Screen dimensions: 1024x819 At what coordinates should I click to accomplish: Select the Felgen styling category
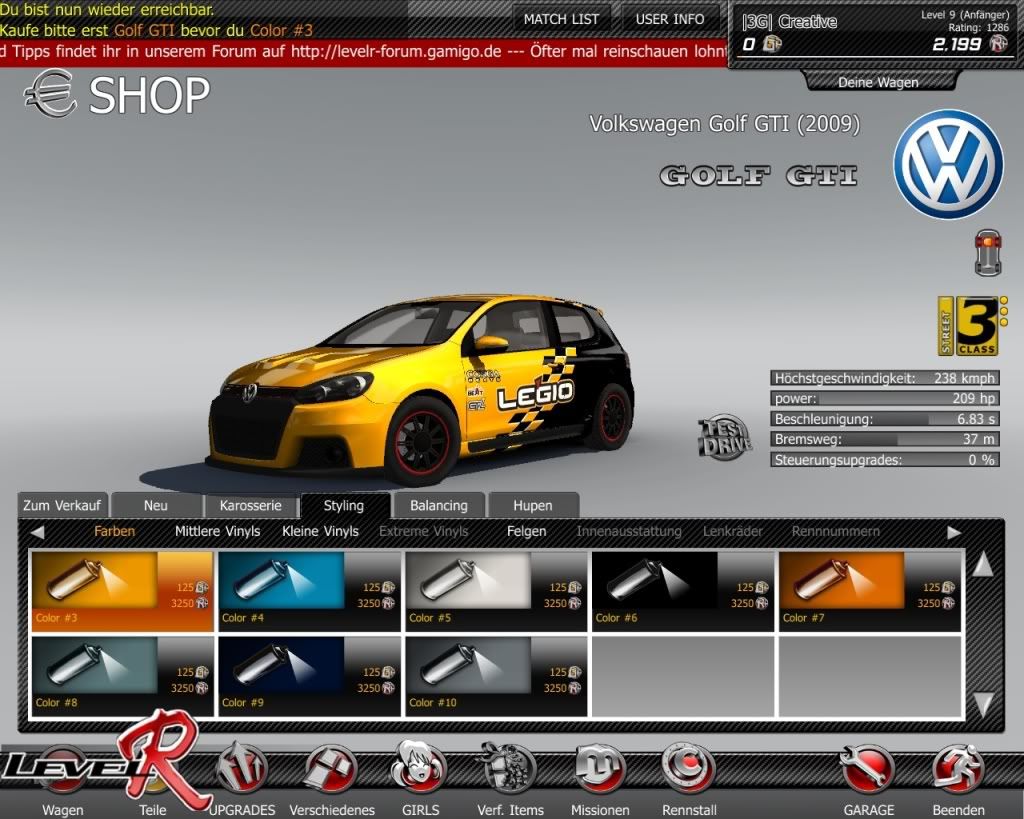[x=526, y=531]
